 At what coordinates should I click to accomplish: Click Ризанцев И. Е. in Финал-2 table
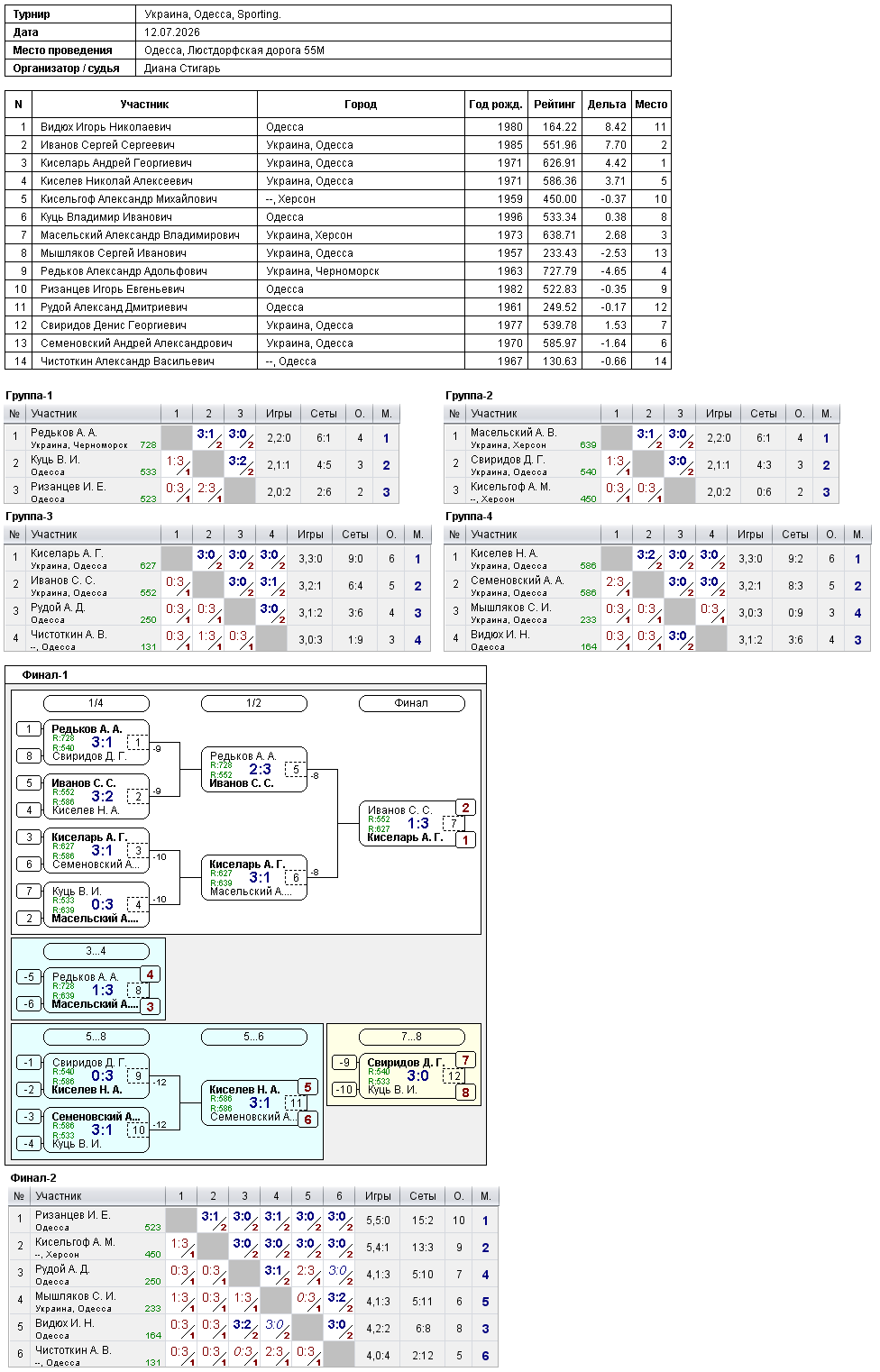point(72,1215)
